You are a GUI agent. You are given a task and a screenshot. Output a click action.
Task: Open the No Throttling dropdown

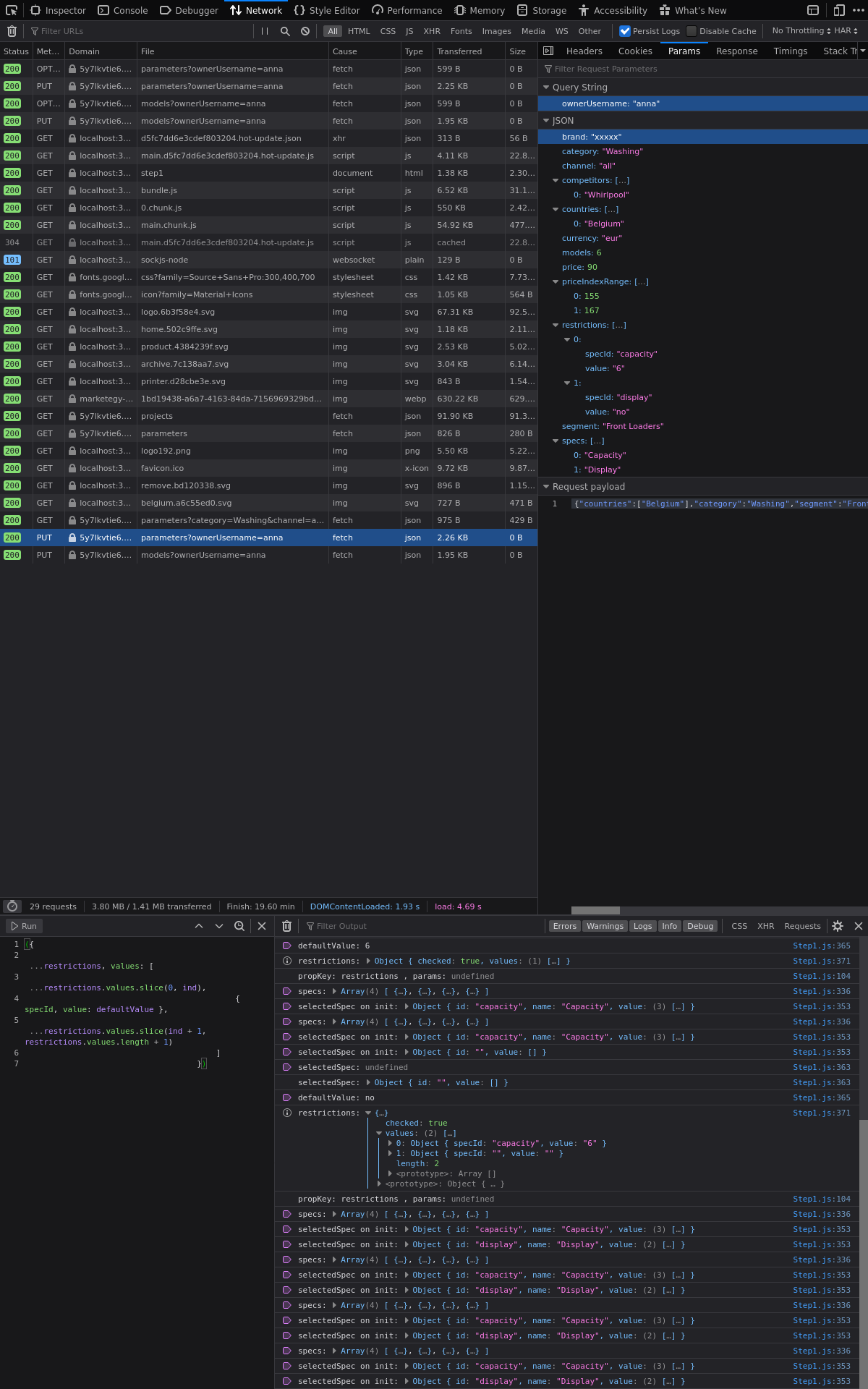click(801, 31)
